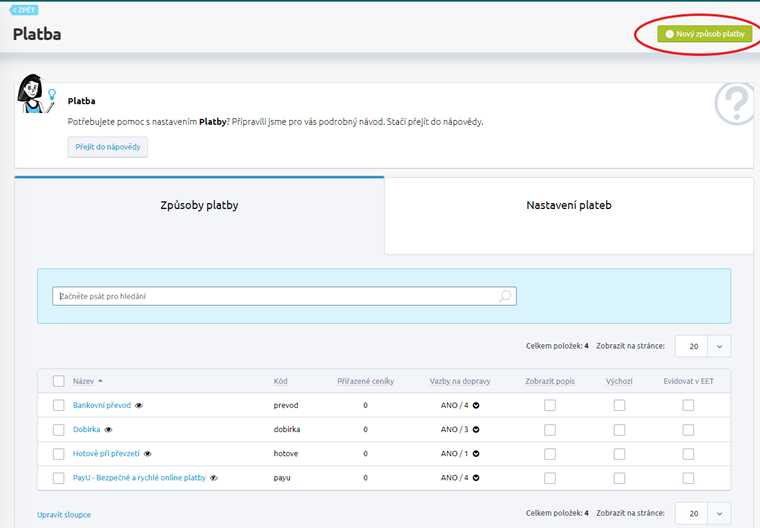This screenshot has width=760, height=528.
Task: Click the search magnifier icon
Action: tap(505, 296)
